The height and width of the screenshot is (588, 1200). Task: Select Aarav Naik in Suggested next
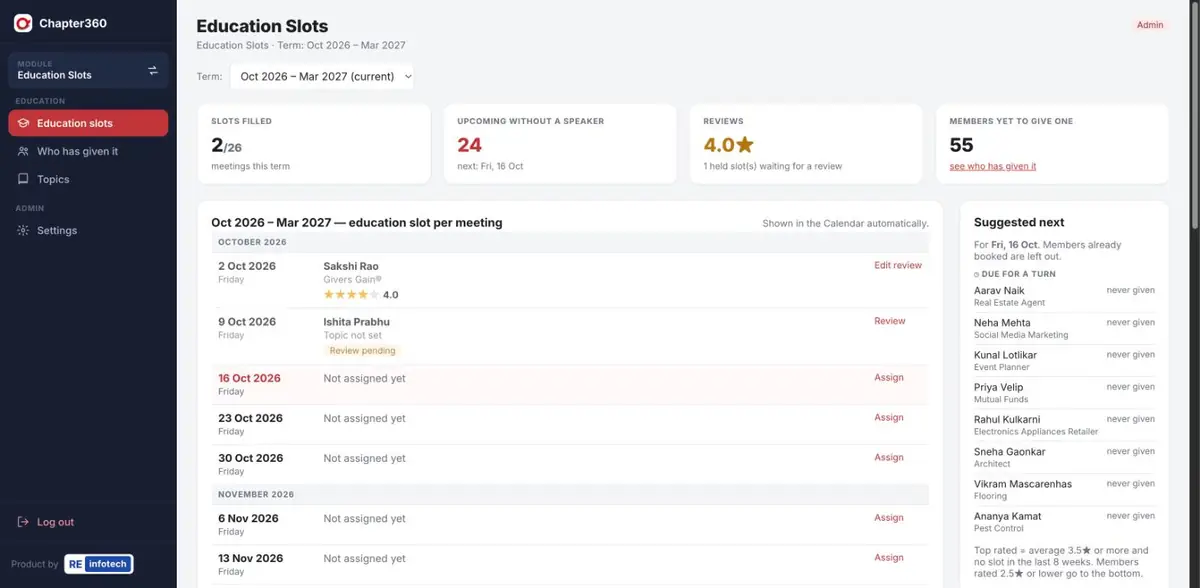[x=1064, y=296]
